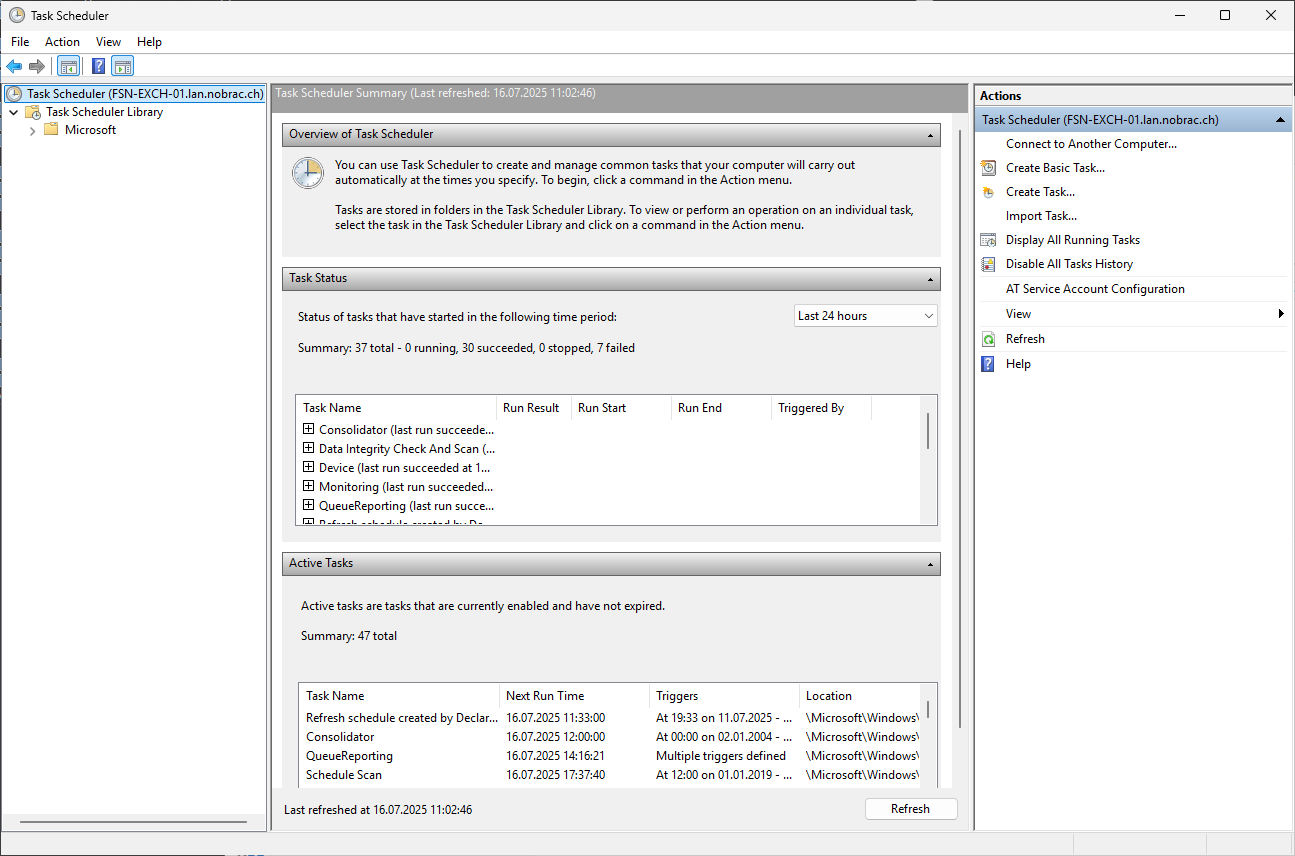The image size is (1295, 856).
Task: Expand the Microsoft folder in tree
Action: point(33,130)
